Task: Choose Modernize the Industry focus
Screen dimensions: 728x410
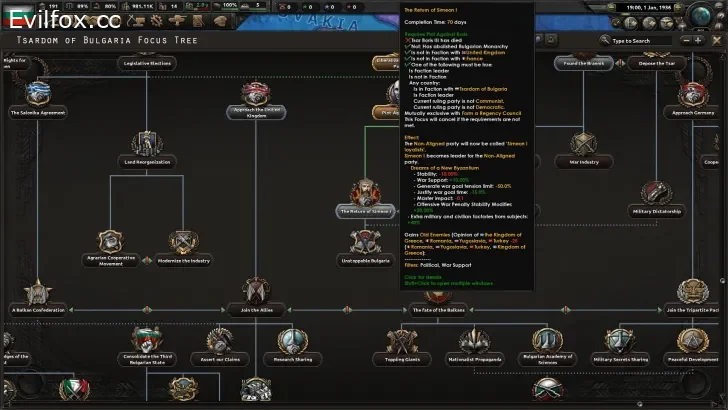Action: click(184, 248)
